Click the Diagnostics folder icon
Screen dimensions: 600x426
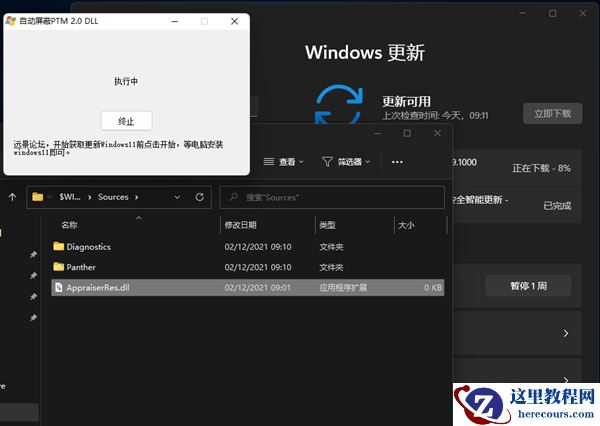coord(59,246)
